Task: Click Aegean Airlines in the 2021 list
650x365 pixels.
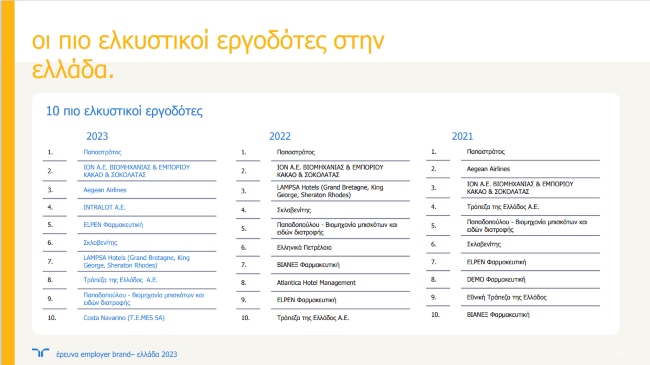Action: (x=488, y=169)
